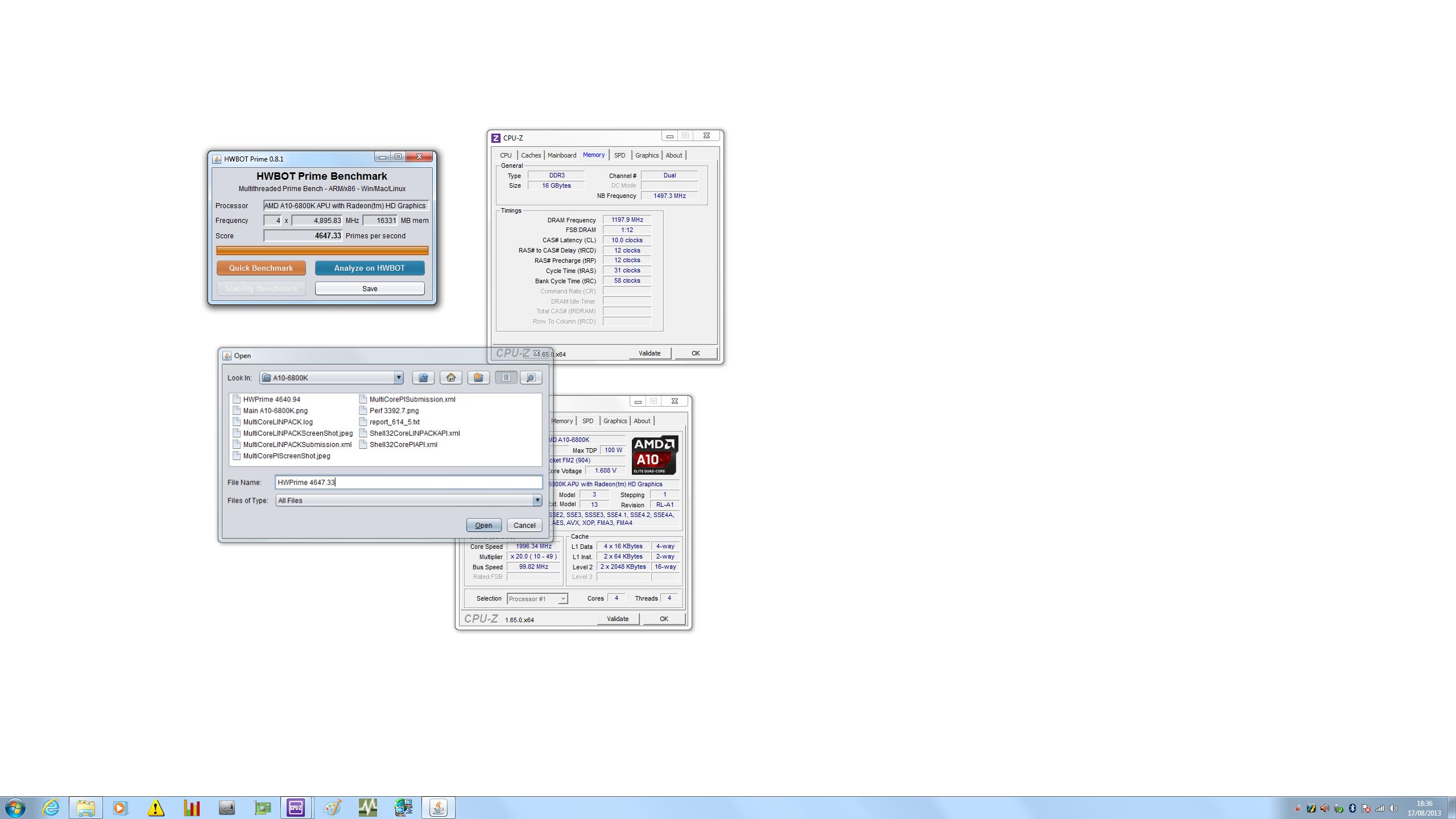This screenshot has width=1456, height=819.
Task: Click the Open button in file dialog
Action: click(x=483, y=525)
